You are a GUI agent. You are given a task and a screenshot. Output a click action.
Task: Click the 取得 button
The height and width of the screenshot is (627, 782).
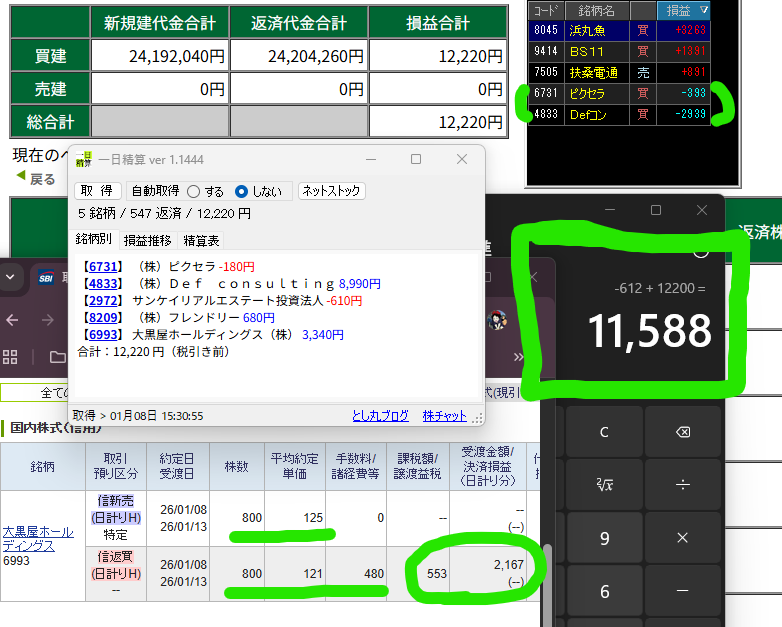[99, 191]
